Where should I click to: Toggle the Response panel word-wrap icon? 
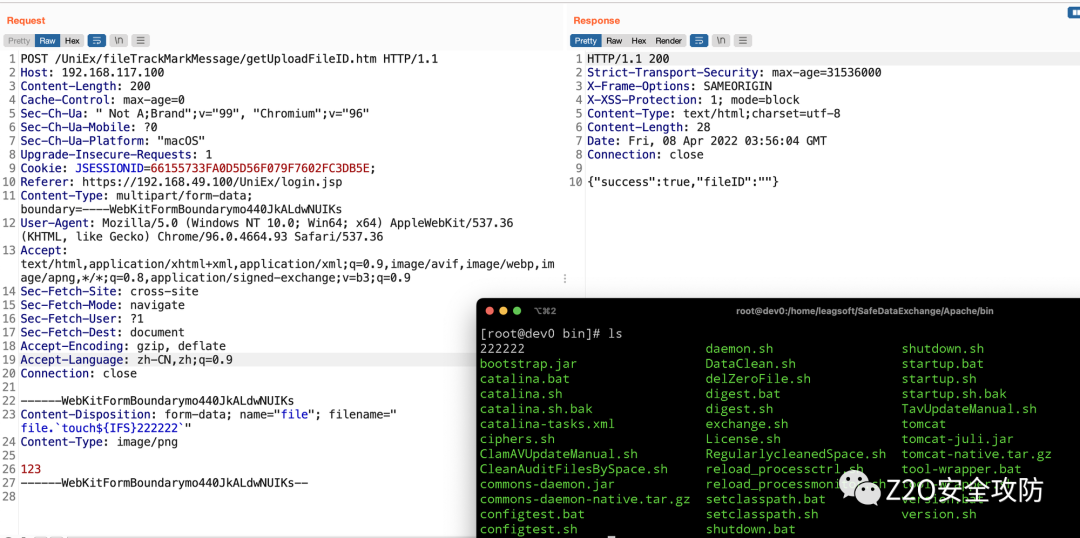click(699, 41)
